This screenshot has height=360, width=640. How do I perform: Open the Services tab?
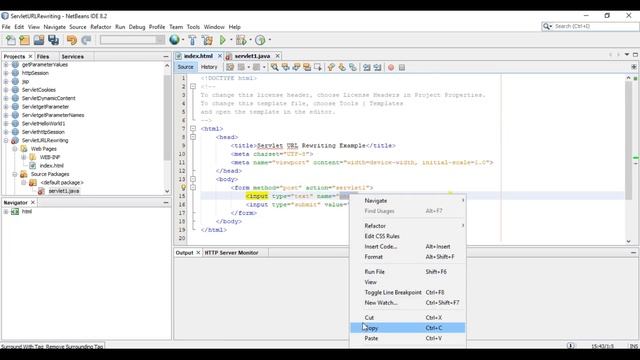coord(73,56)
